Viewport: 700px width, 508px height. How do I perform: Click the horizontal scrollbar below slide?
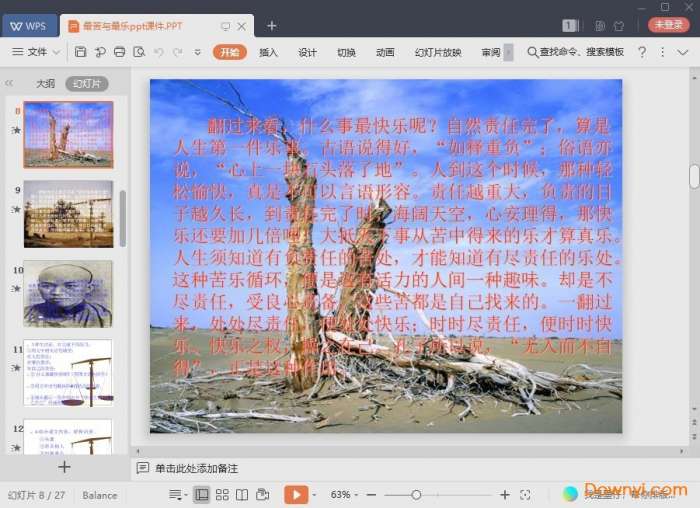(410, 451)
